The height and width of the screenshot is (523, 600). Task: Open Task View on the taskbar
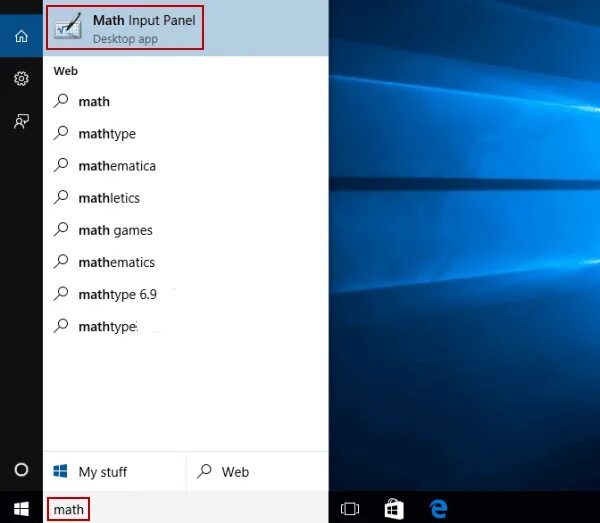point(350,509)
